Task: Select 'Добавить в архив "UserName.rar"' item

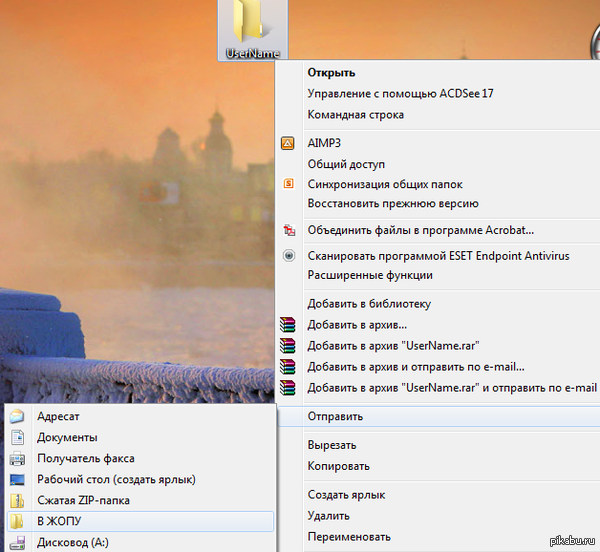Action: tap(393, 346)
